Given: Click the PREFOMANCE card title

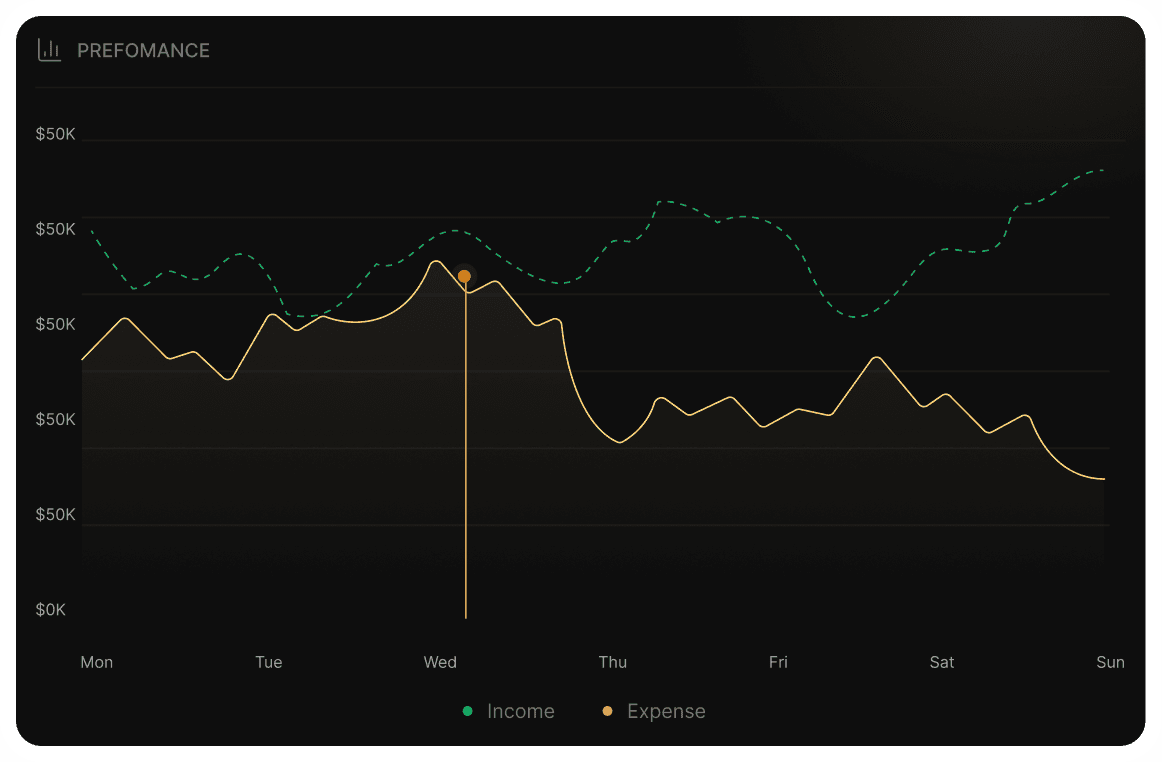Looking at the screenshot, I should click(143, 50).
